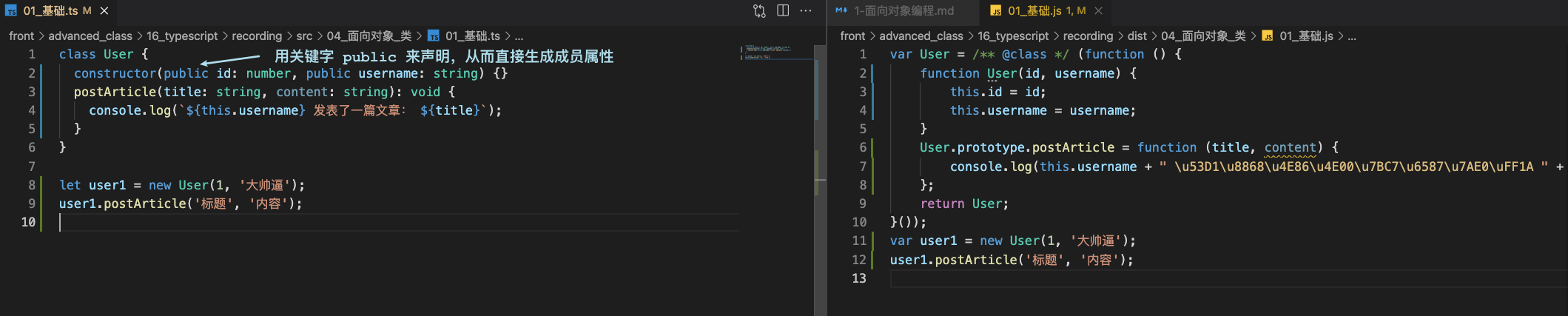1568x316 pixels.
Task: Click '@class' comment annotation in JS file
Action: click(1024, 54)
